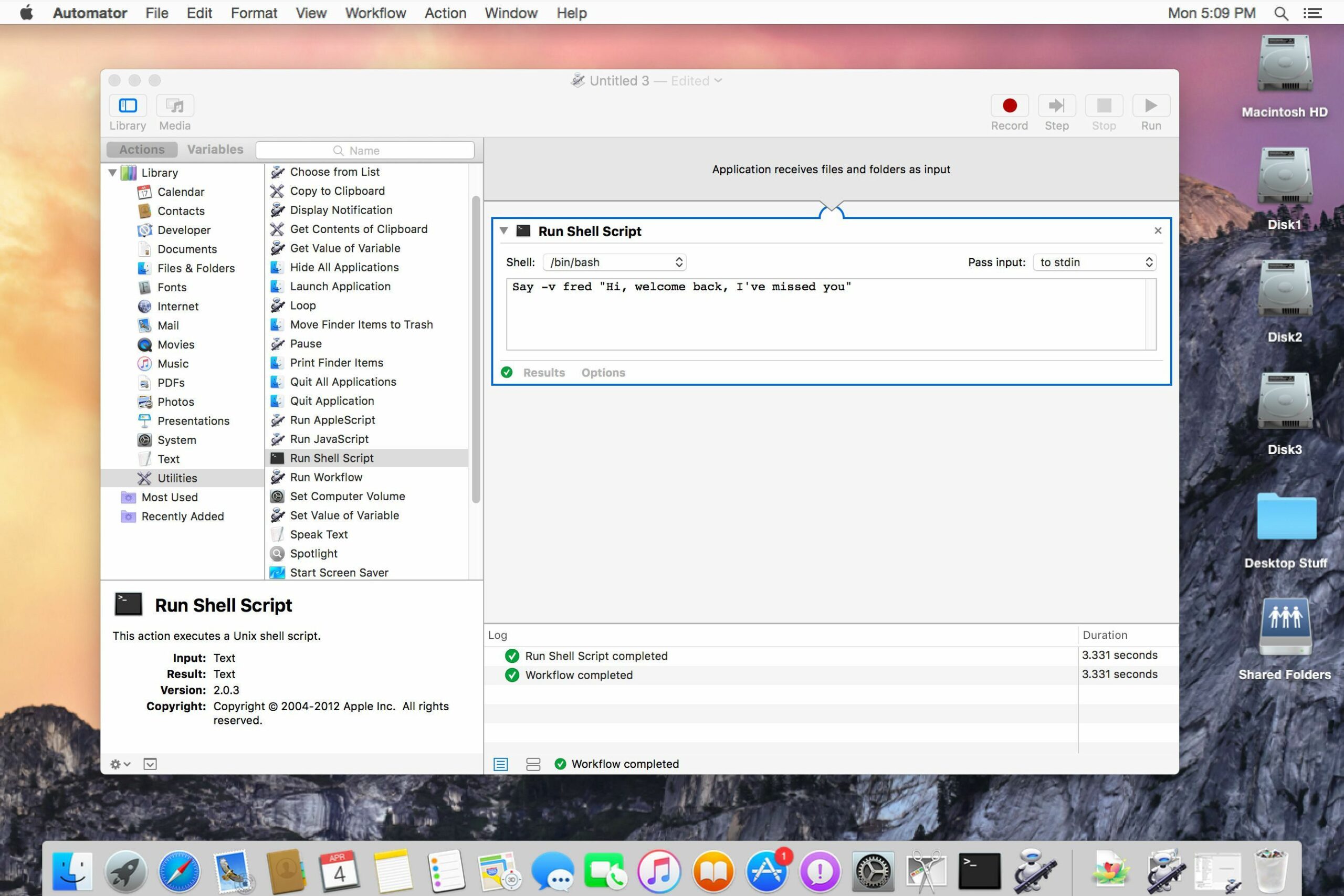This screenshot has width=1344, height=896.
Task: Select Speak Text action
Action: (x=319, y=535)
